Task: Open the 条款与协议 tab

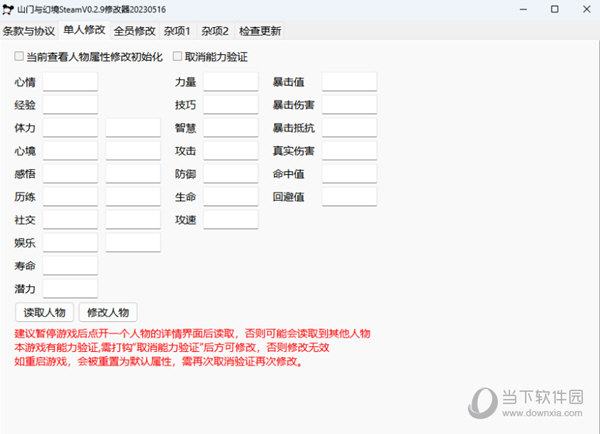Action: 29,31
